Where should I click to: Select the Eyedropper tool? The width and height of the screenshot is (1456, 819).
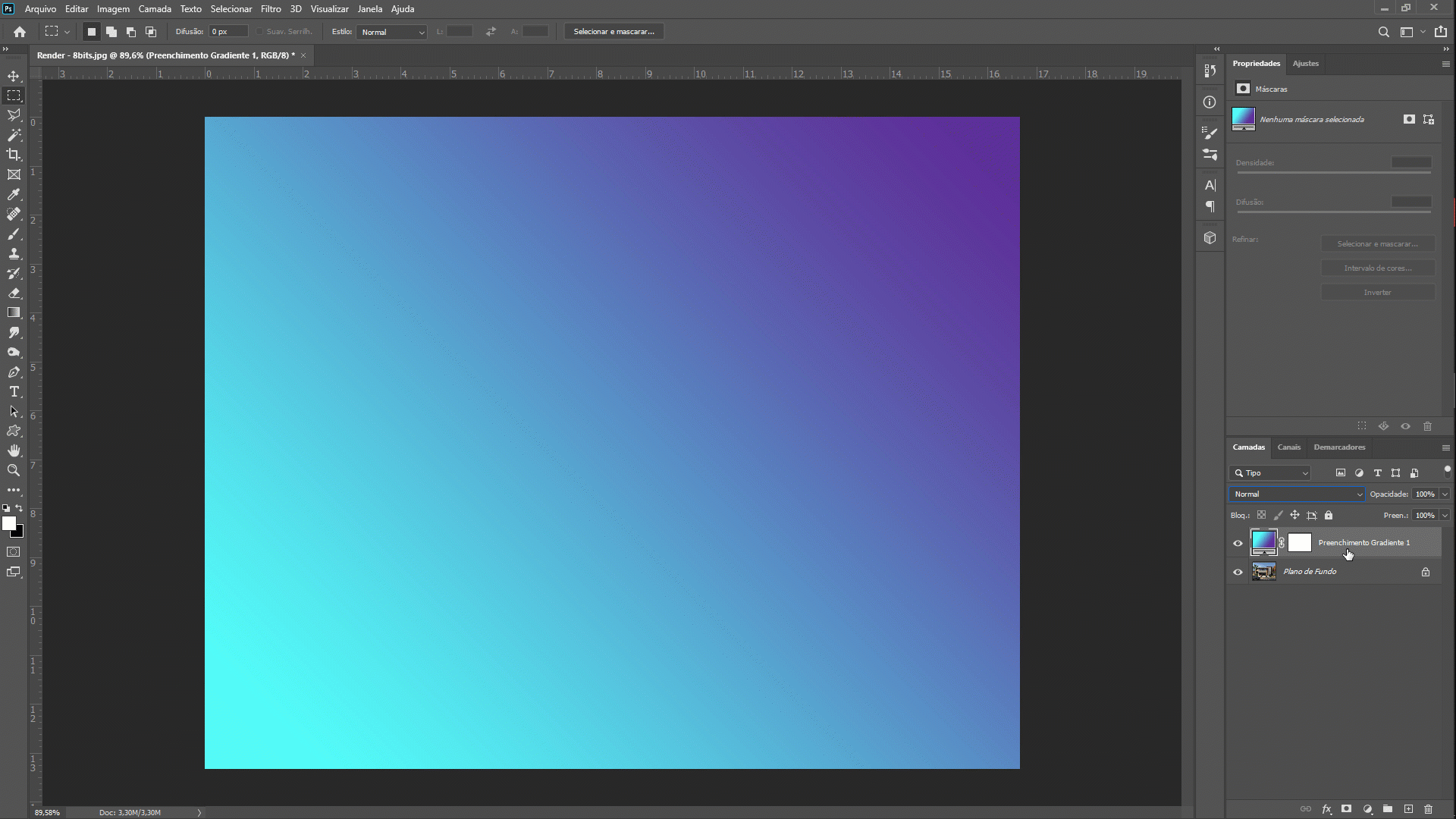tap(14, 194)
